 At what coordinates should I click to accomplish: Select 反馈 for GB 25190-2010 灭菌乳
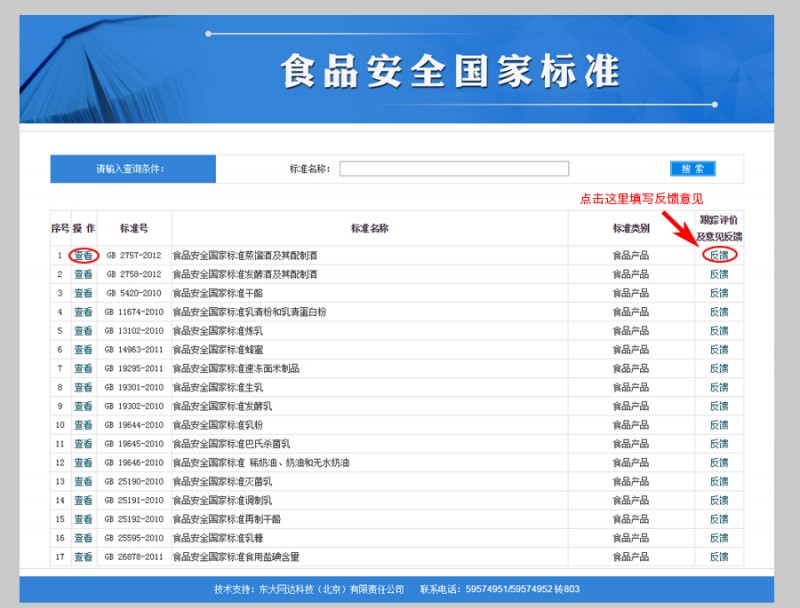[719, 482]
